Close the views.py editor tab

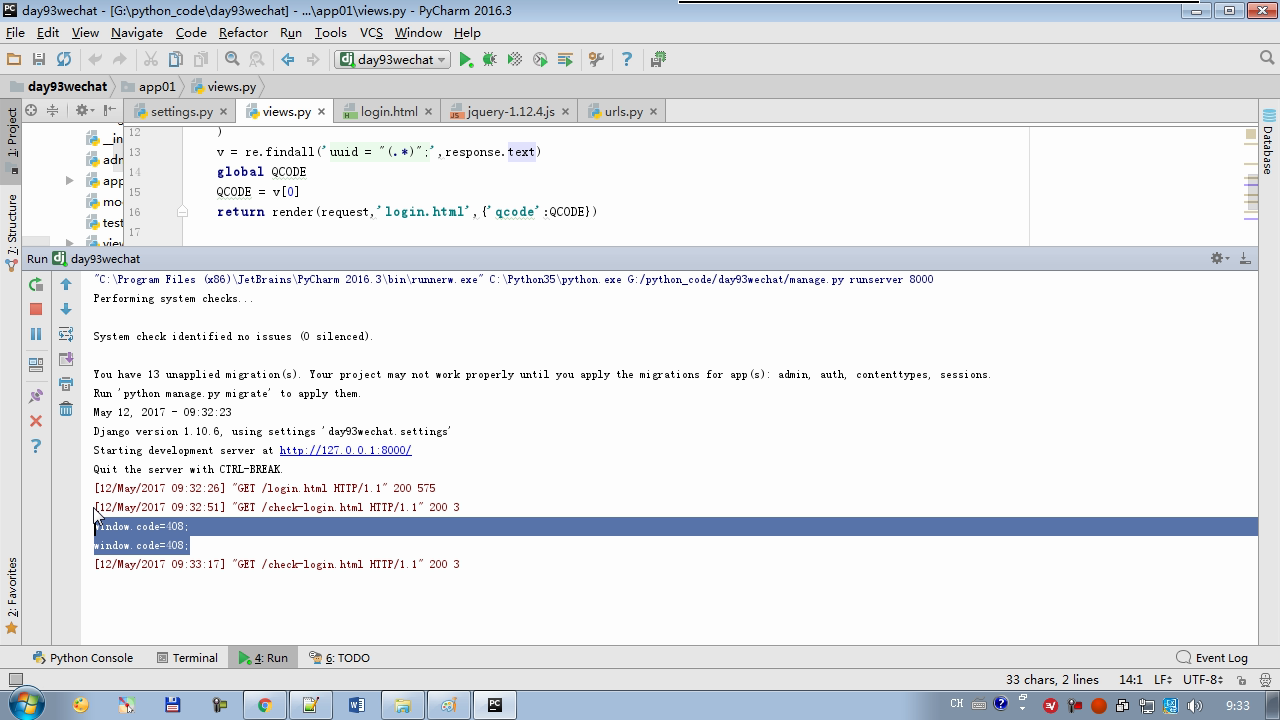tap(321, 111)
